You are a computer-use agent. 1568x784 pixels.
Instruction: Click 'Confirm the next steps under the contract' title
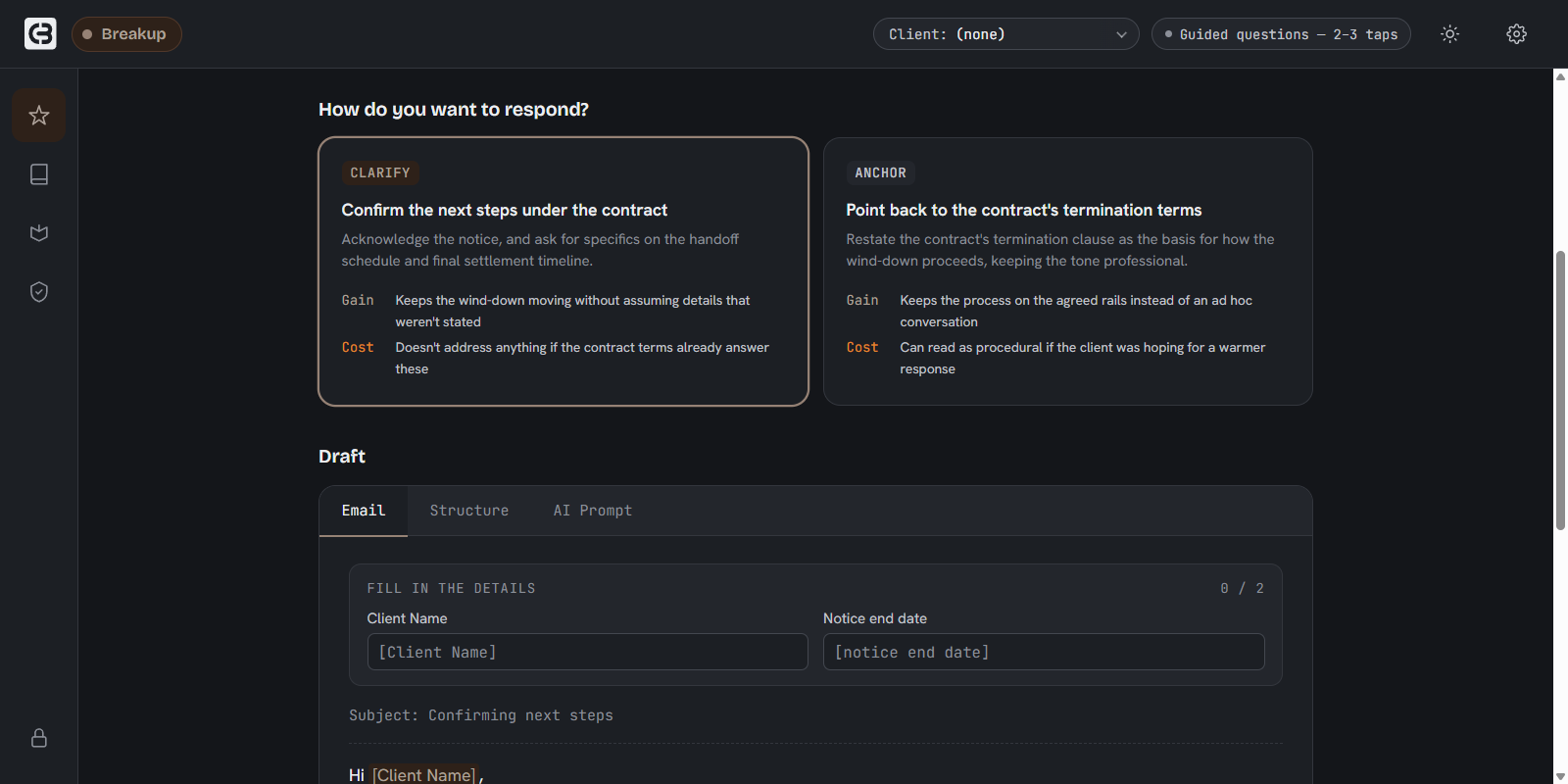point(505,210)
